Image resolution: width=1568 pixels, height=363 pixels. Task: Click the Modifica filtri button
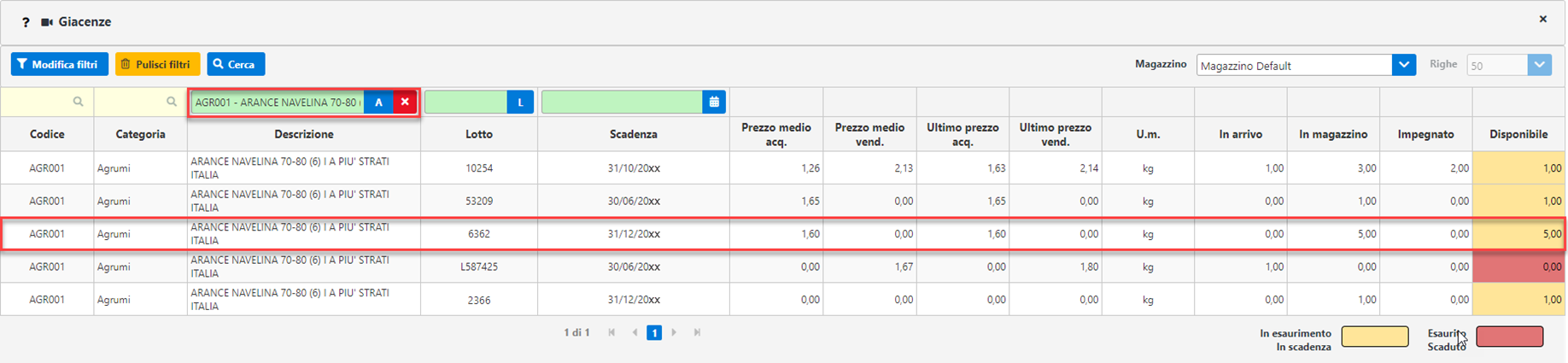(x=60, y=64)
